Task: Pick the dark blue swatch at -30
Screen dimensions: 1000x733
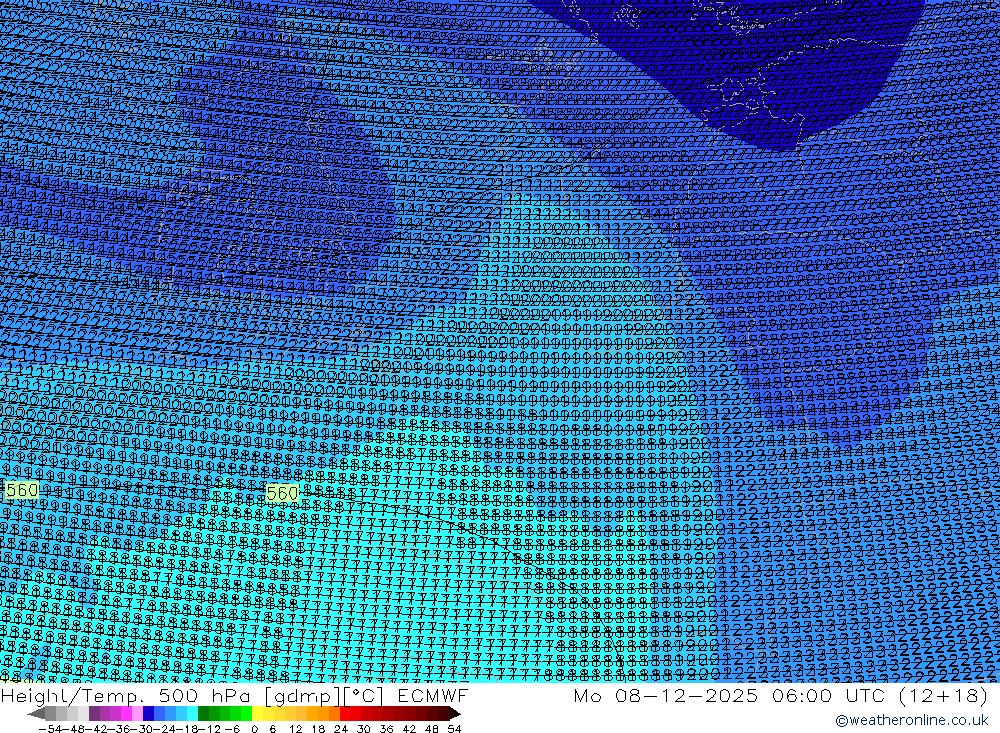Action: click(148, 714)
